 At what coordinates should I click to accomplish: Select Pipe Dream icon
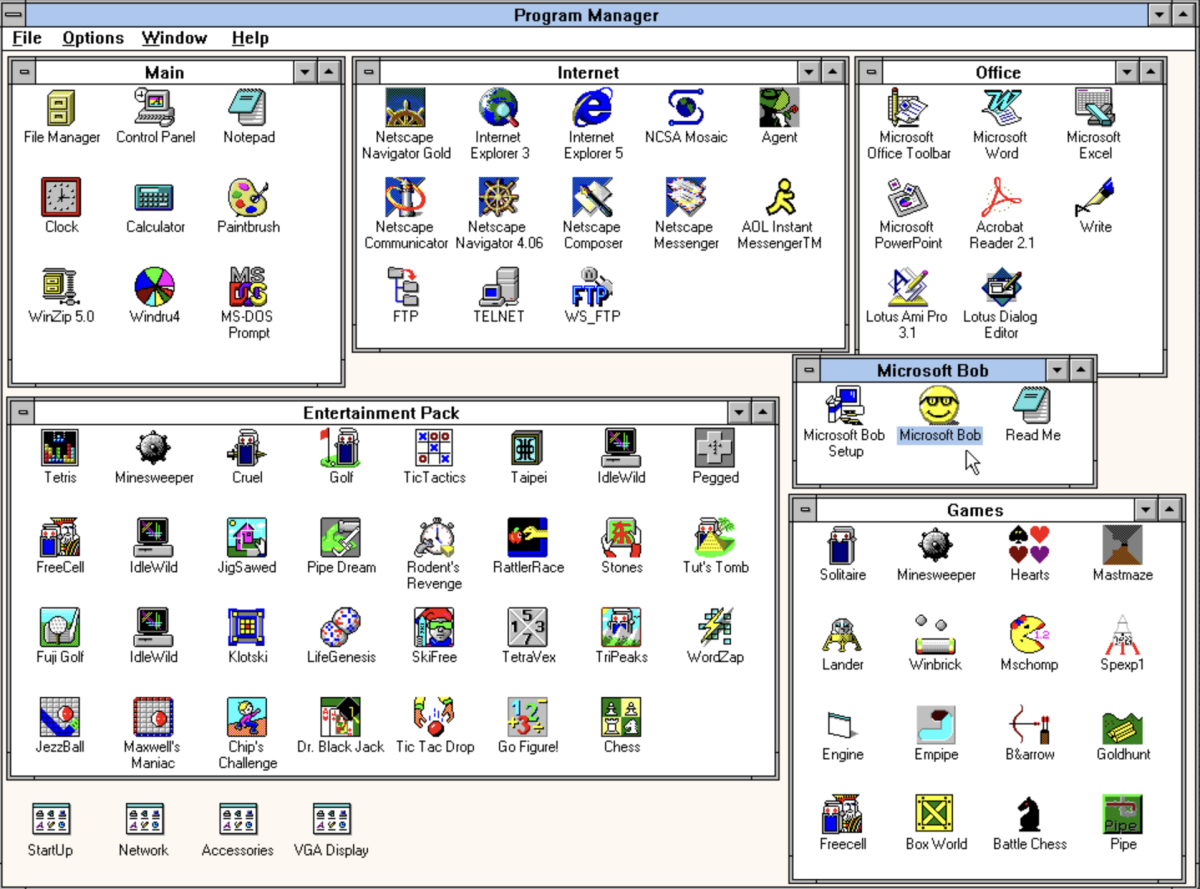tap(341, 538)
